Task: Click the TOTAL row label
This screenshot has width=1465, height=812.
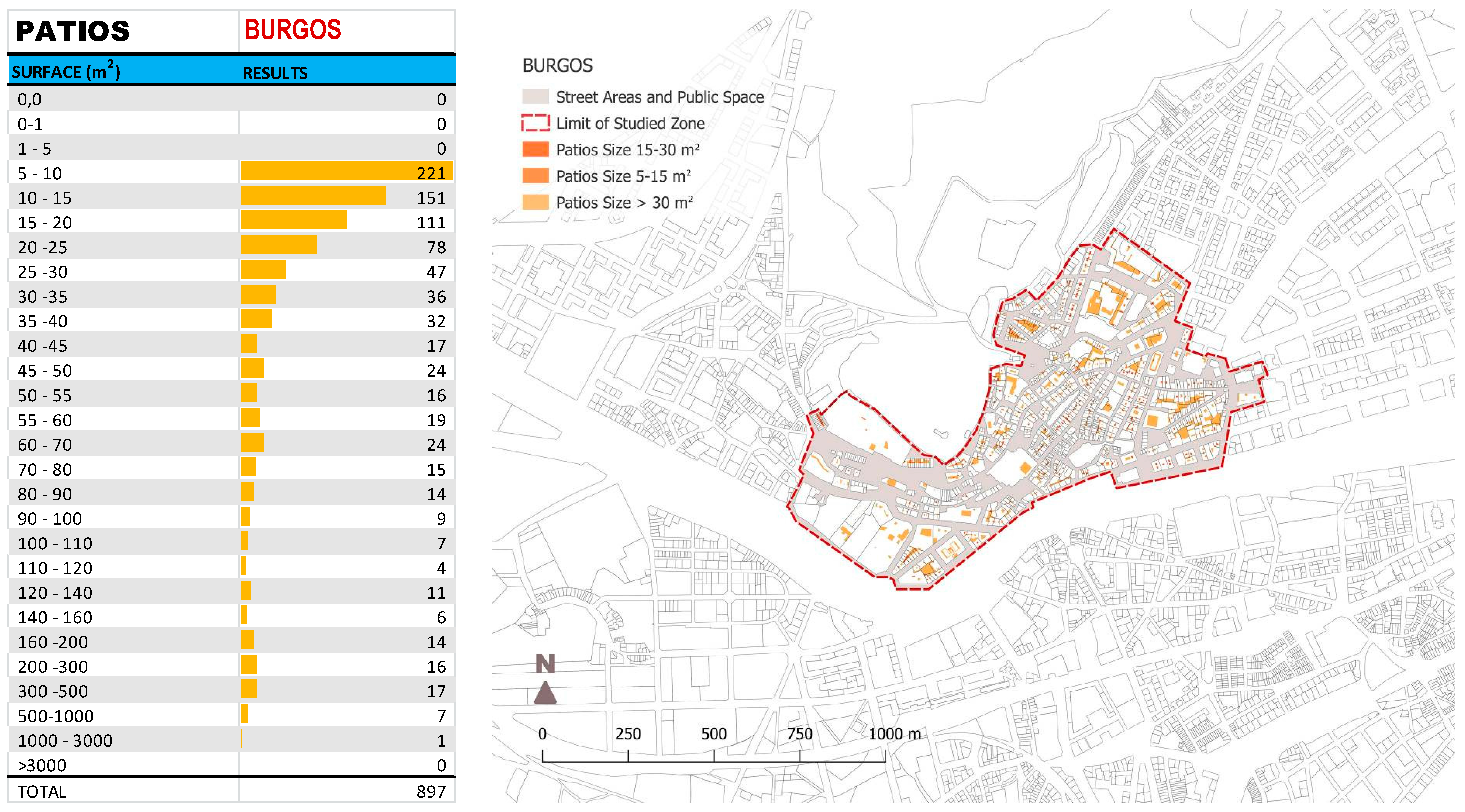Action: (x=42, y=792)
